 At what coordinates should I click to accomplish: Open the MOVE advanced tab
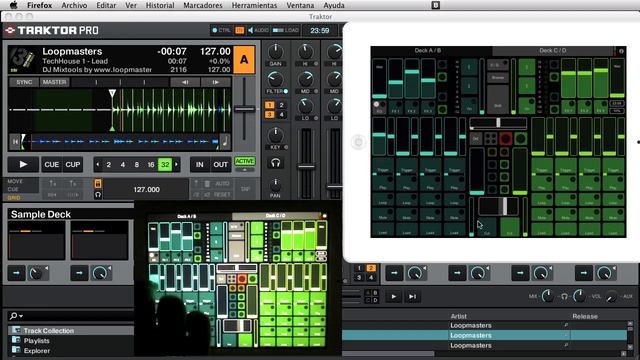click(x=15, y=181)
